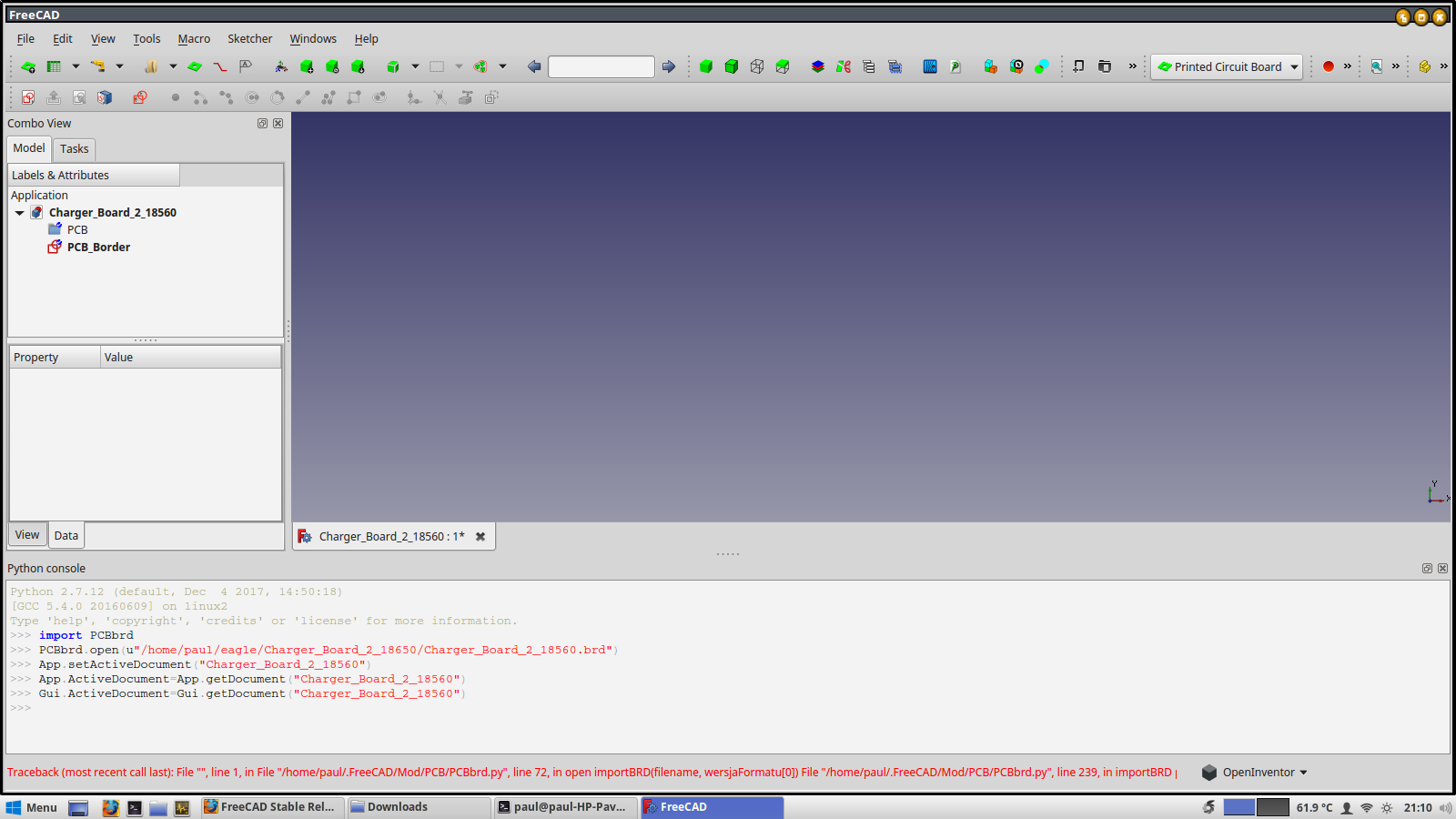Click the stacked colored layers icon
Screen dimensions: 1456x819
click(818, 66)
